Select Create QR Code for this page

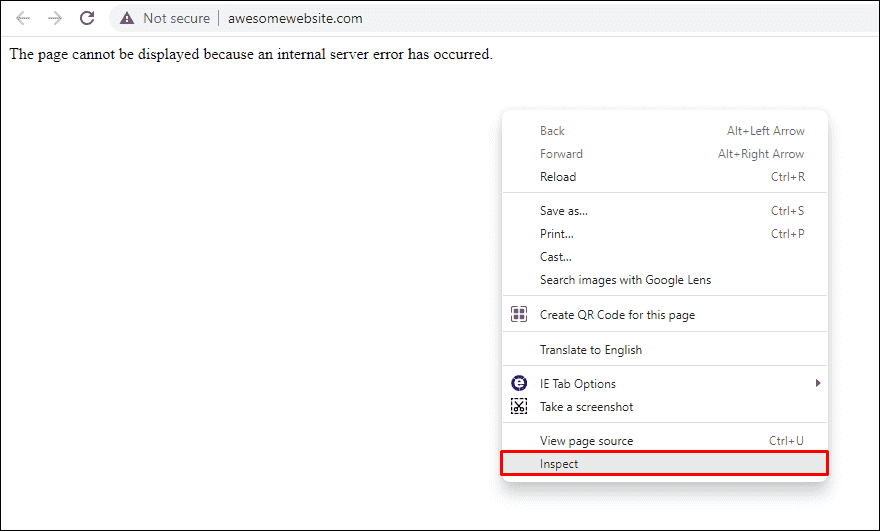point(665,315)
